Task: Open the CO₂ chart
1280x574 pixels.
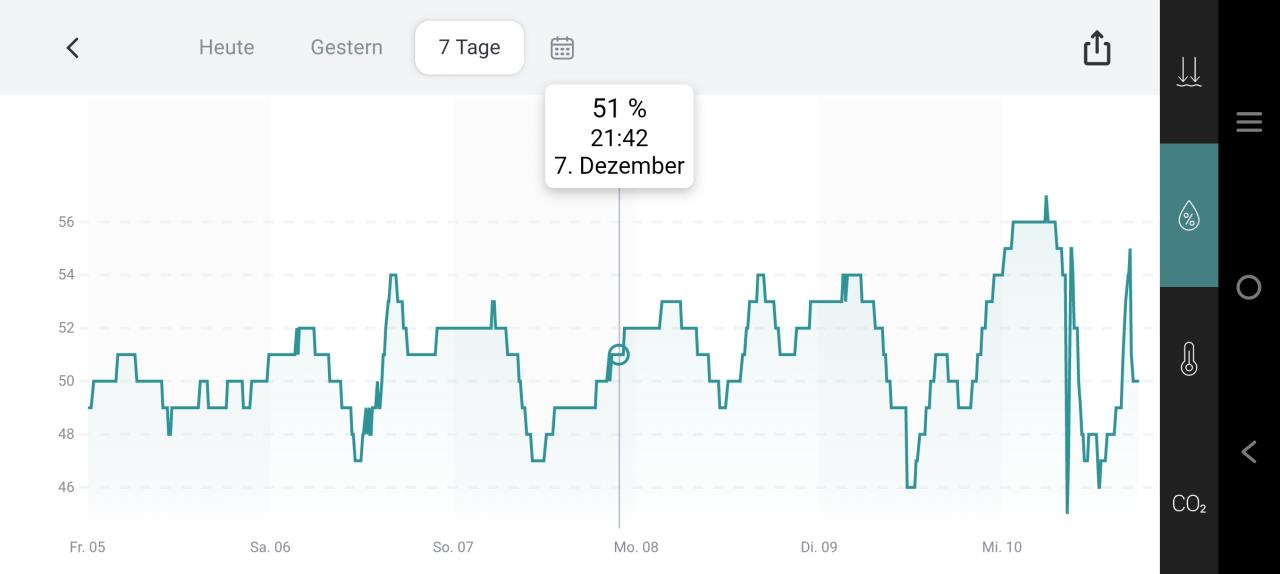Action: pos(1188,504)
